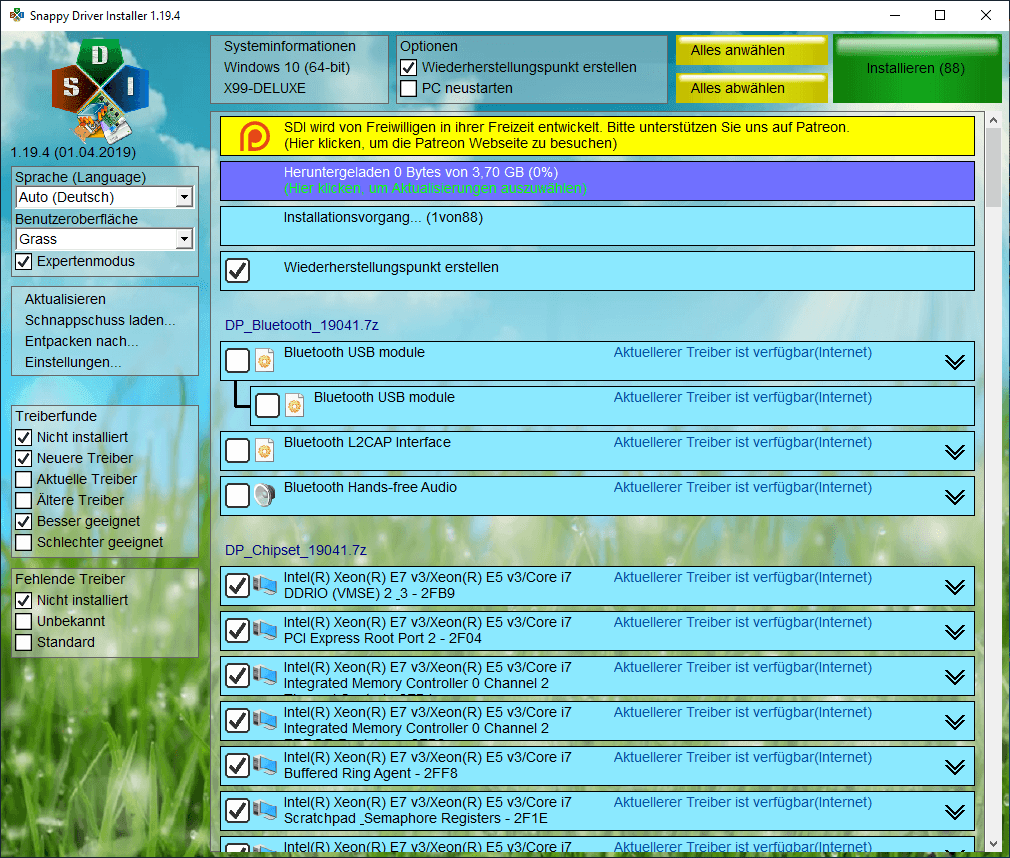Click the Scratchpad Semaphore Registers device icon

265,811
